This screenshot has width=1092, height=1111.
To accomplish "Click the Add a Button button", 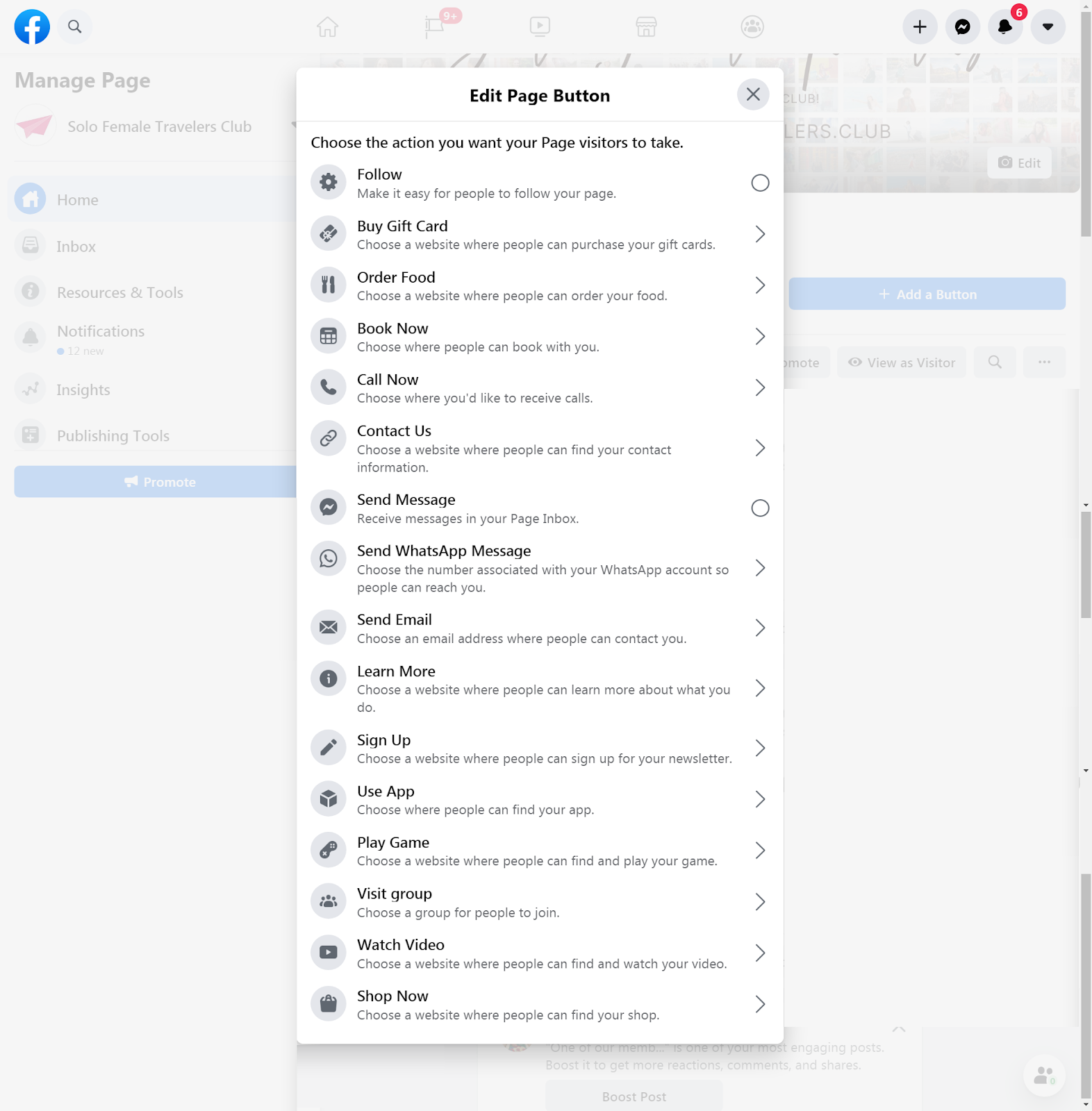I will [927, 294].
